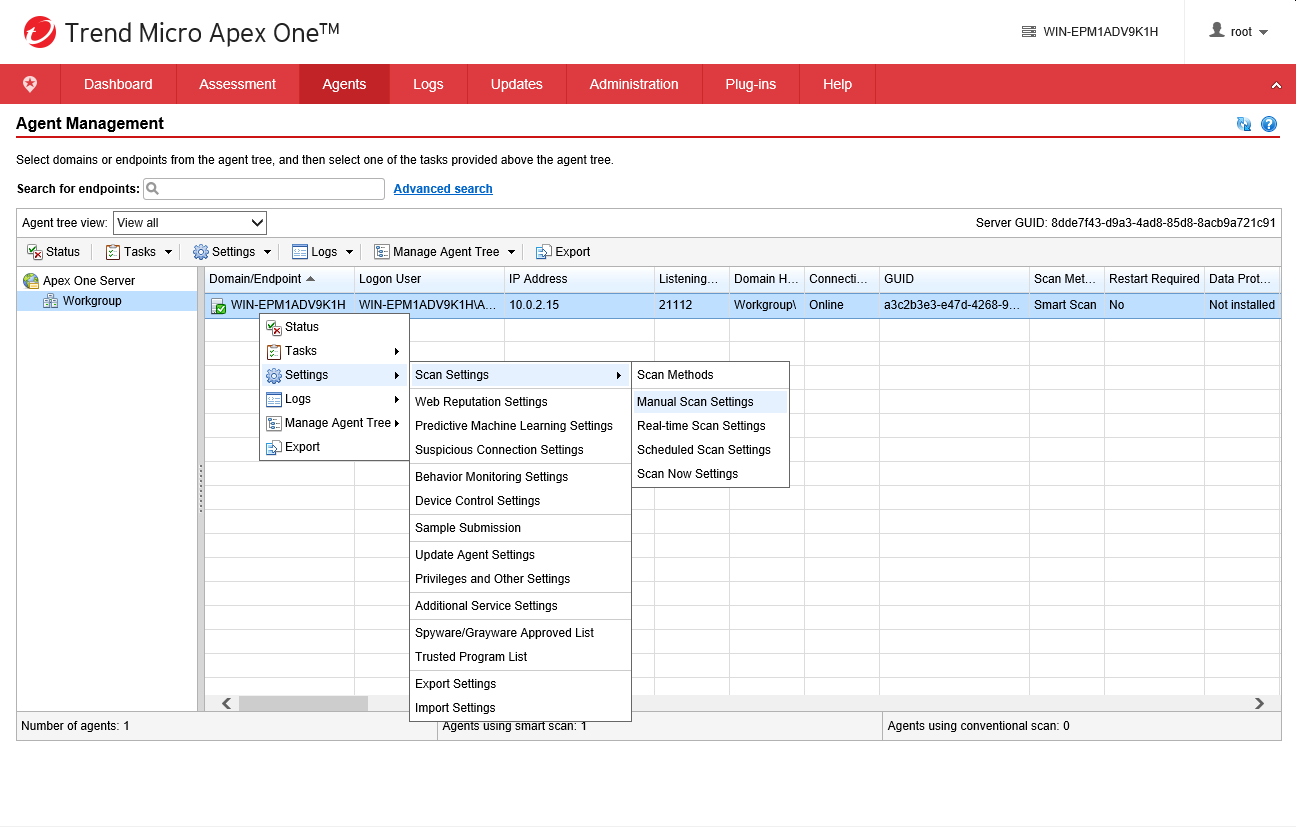Click the Workgroup domain icon in tree
The width and height of the screenshot is (1296, 827).
click(50, 301)
